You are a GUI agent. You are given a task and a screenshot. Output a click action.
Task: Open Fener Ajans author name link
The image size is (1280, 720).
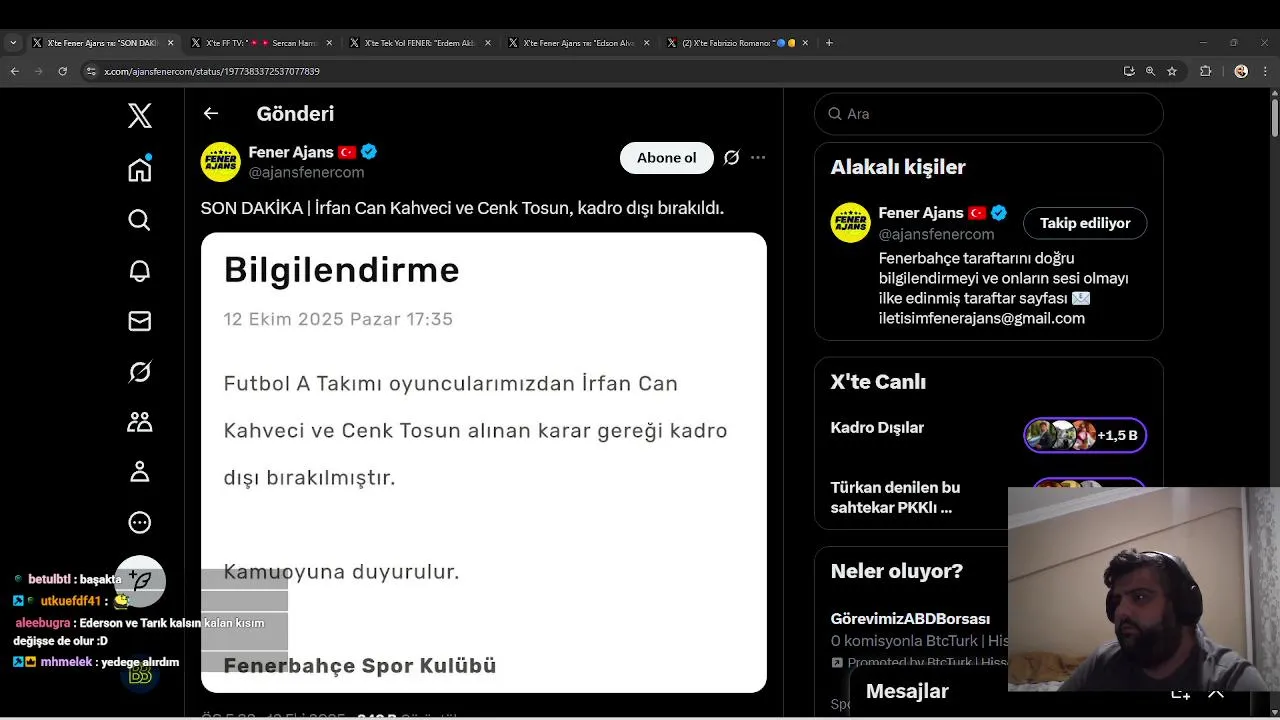click(x=291, y=152)
